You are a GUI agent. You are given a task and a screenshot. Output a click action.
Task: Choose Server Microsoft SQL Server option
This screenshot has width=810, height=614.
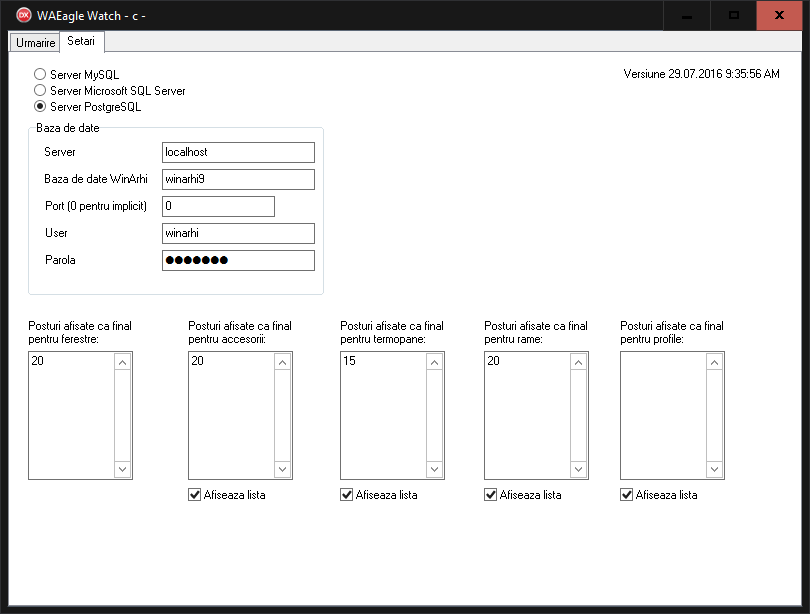(40, 90)
